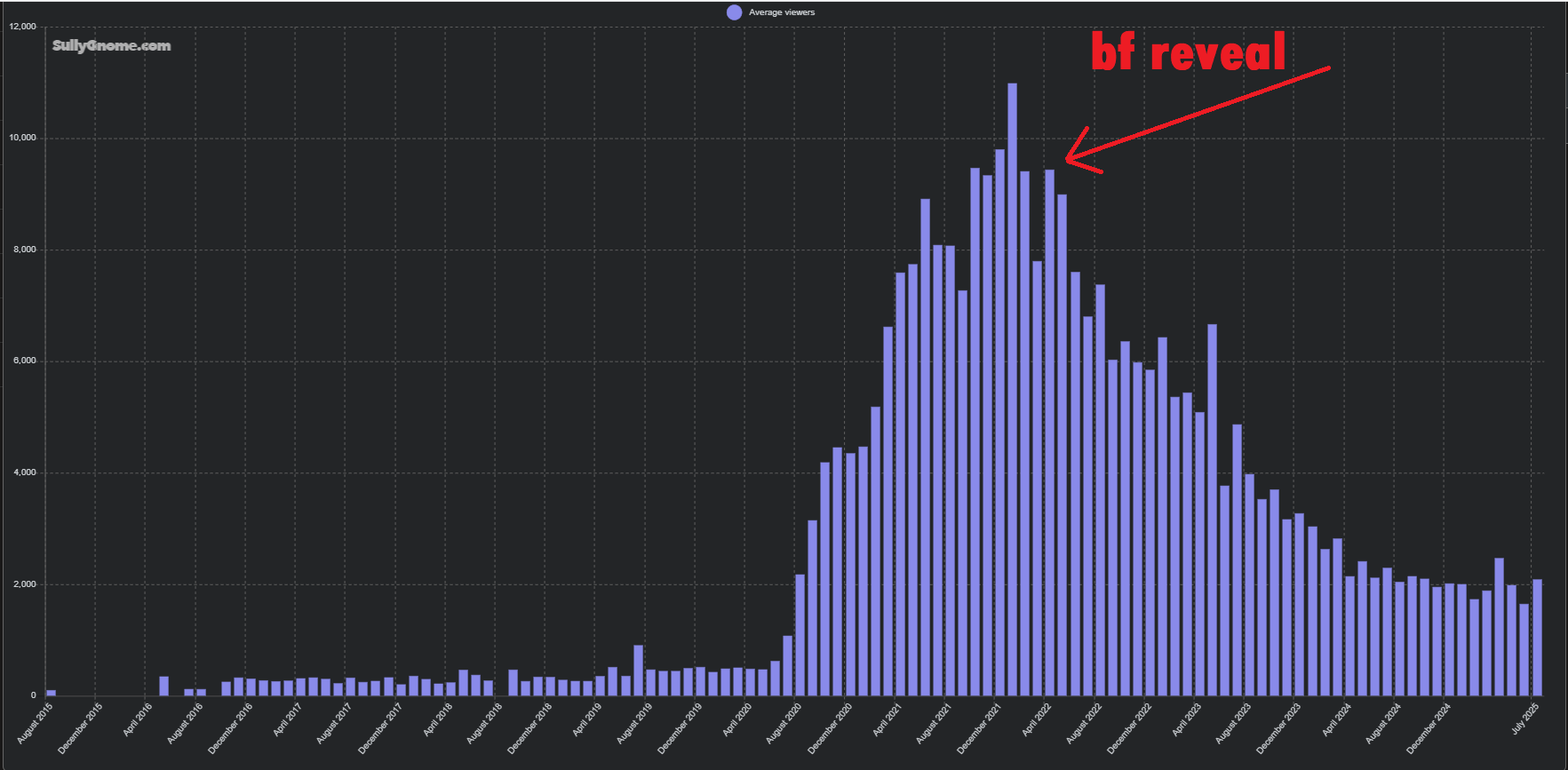Click the August 2023 axis label

[1233, 722]
